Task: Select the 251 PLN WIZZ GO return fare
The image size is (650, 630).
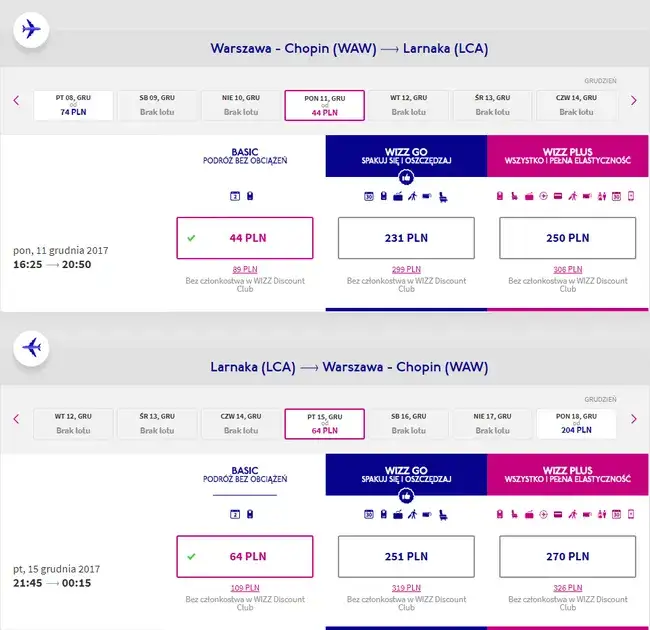Action: [x=406, y=556]
